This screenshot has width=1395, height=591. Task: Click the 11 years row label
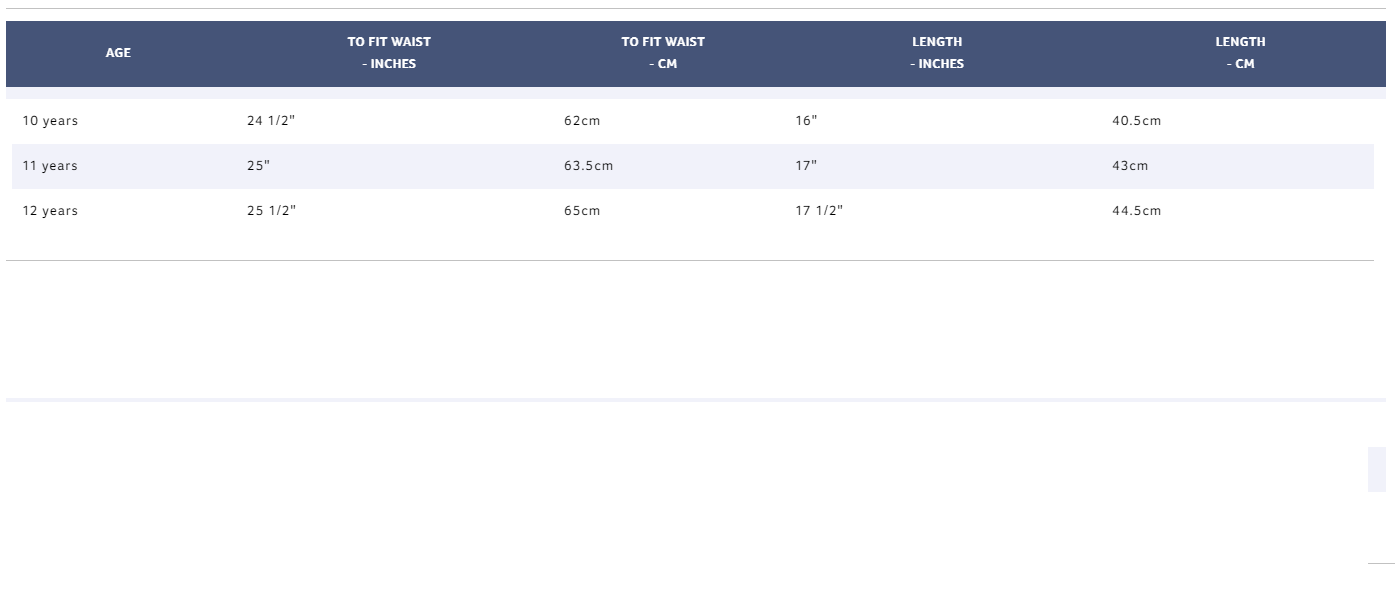(x=50, y=166)
